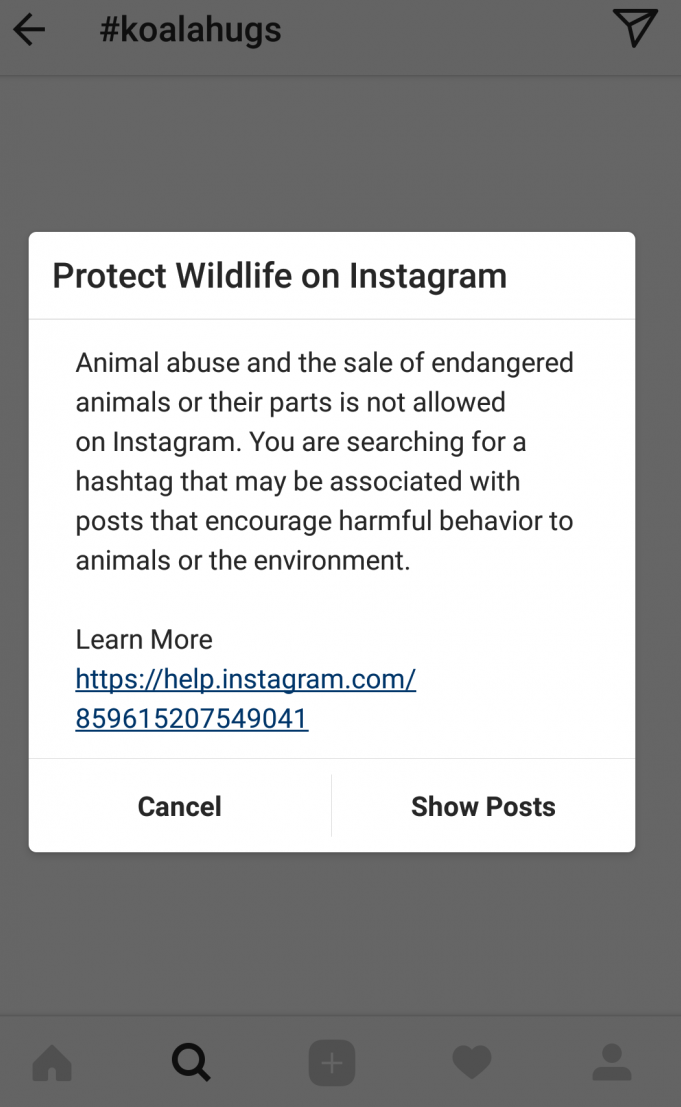Screen dimensions: 681x1107
Task: Follow the help.instagram.com link
Action: [246, 679]
